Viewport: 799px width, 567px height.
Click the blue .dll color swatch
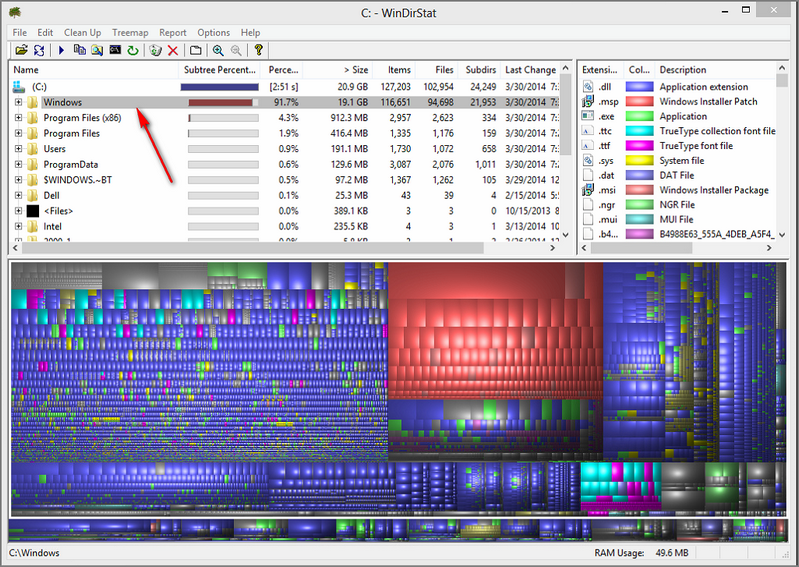[639, 87]
